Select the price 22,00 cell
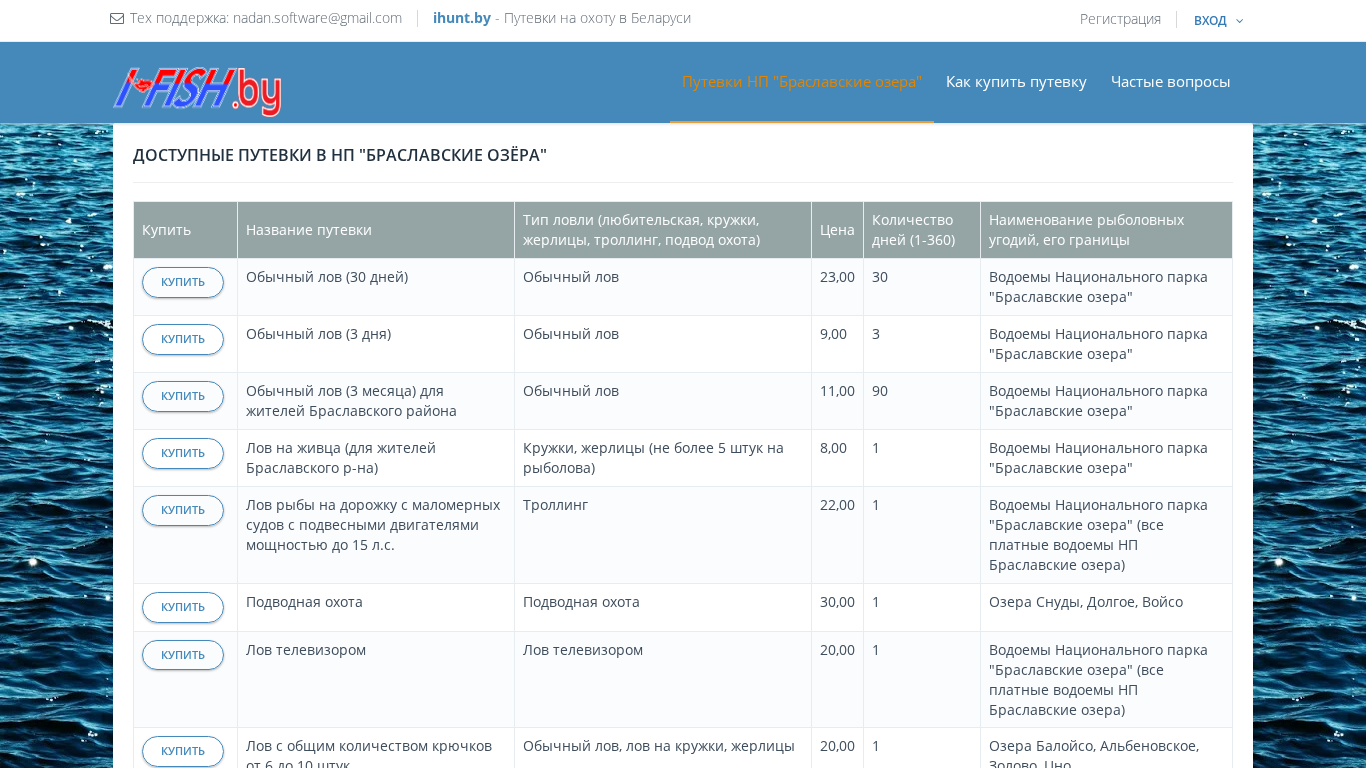 click(x=837, y=535)
